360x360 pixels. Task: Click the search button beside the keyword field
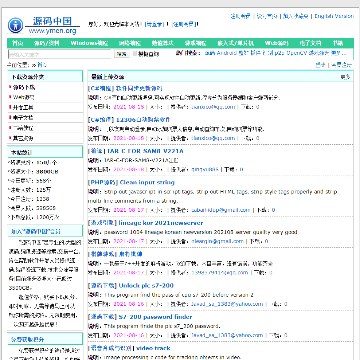click(122, 54)
